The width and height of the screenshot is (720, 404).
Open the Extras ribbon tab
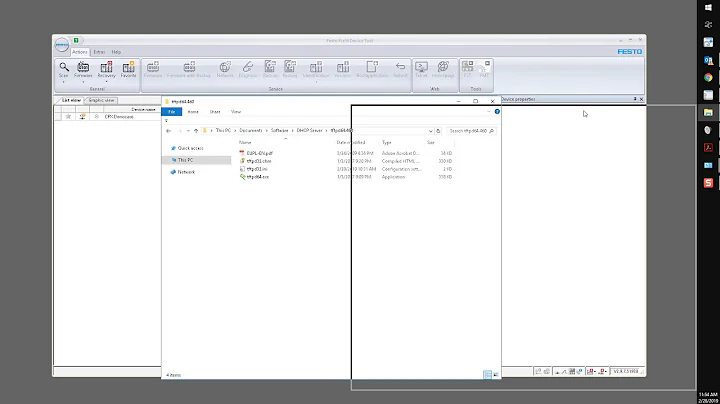pos(99,52)
